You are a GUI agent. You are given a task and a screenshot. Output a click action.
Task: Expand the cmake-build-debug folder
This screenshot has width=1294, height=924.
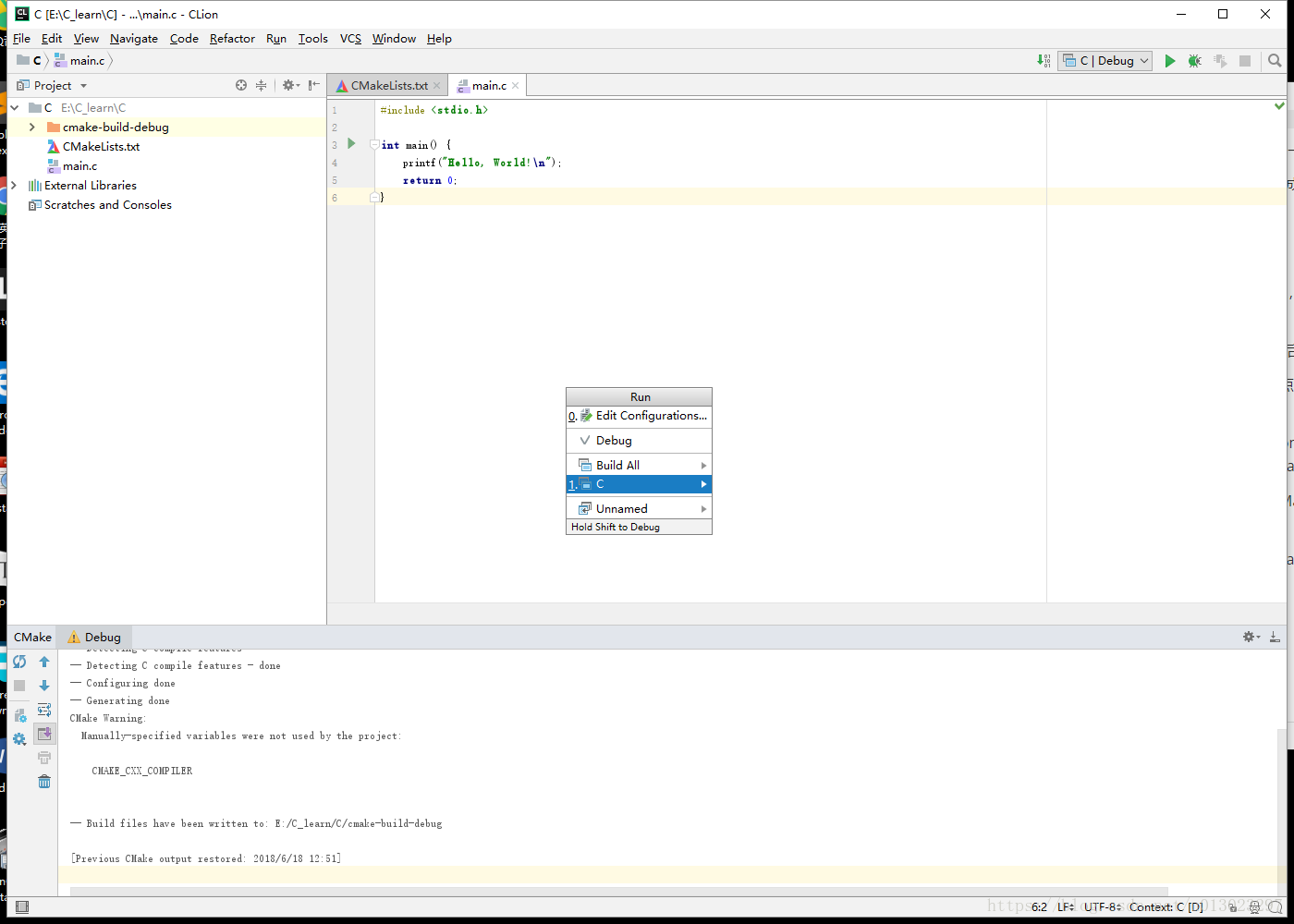(32, 128)
